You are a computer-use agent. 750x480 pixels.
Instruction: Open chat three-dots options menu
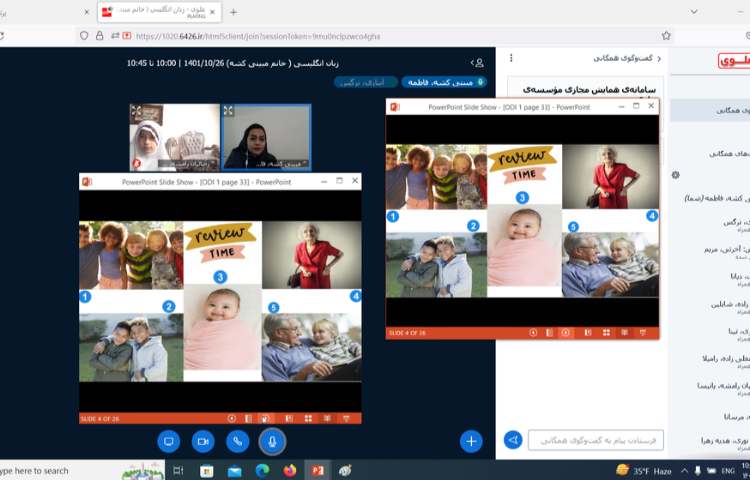click(x=511, y=58)
